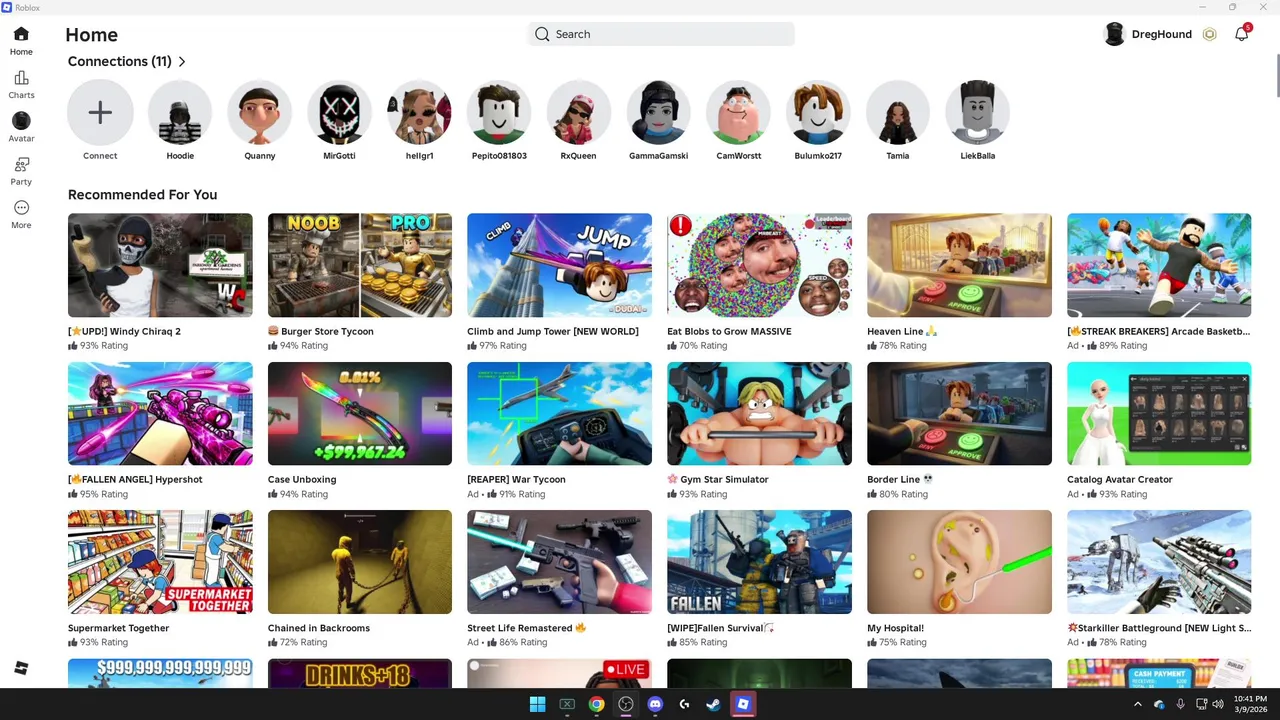Click the Robux coin icon

pos(1209,34)
